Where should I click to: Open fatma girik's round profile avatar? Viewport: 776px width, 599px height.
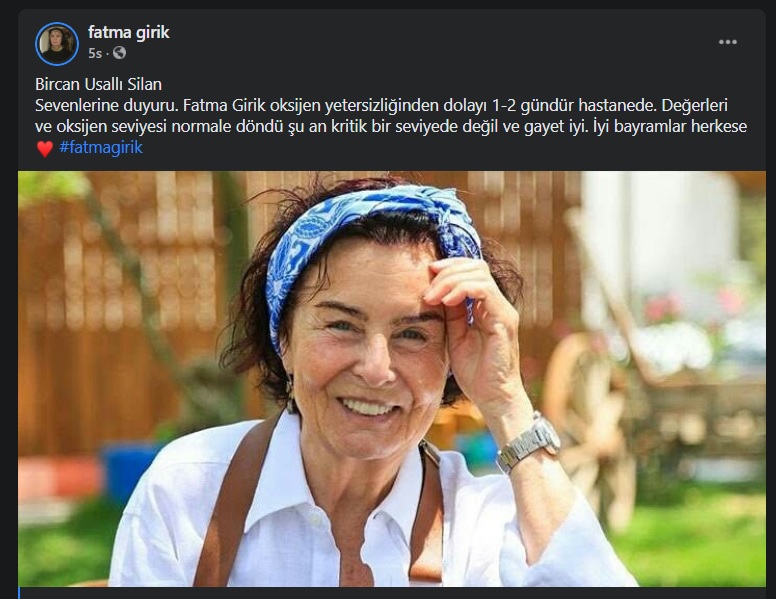pyautogui.click(x=57, y=44)
